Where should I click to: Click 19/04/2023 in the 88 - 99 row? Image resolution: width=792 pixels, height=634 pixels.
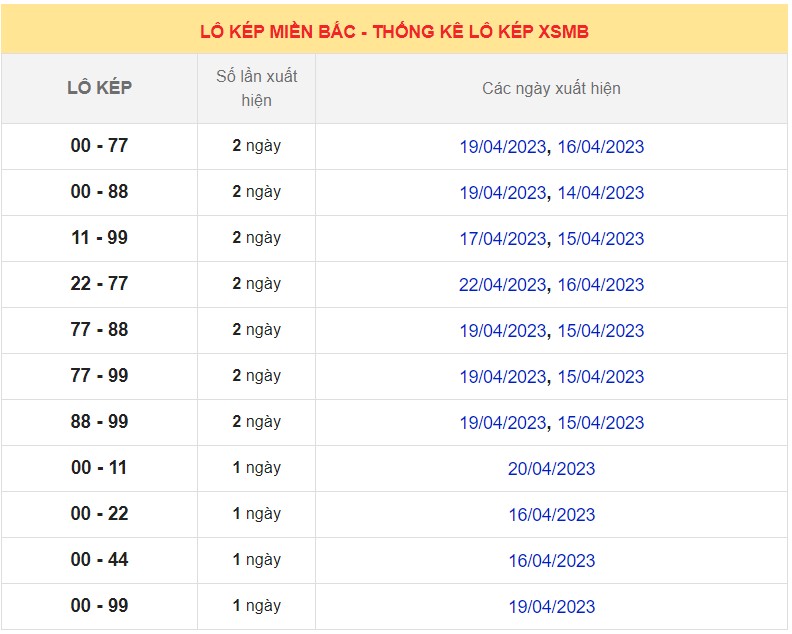(502, 423)
